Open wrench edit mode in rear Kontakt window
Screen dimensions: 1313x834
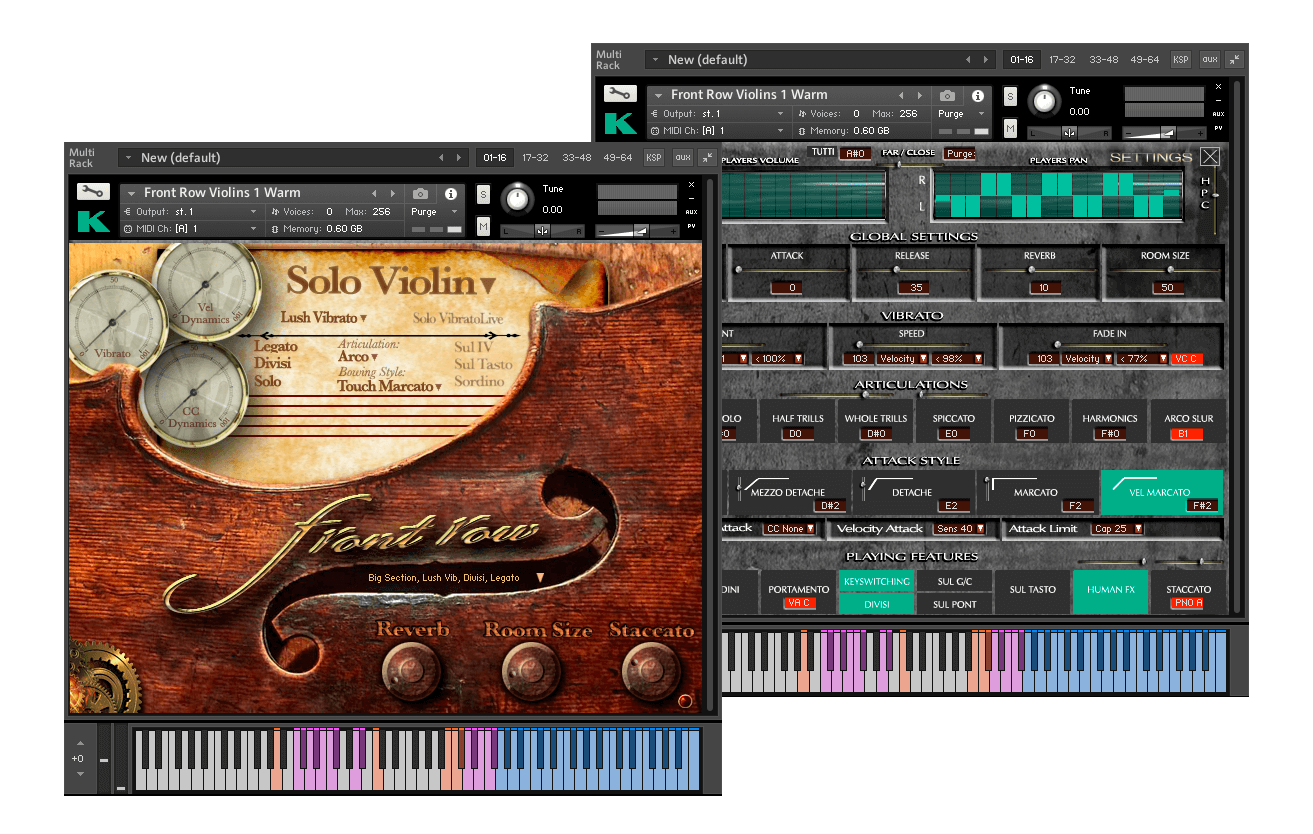tap(620, 94)
